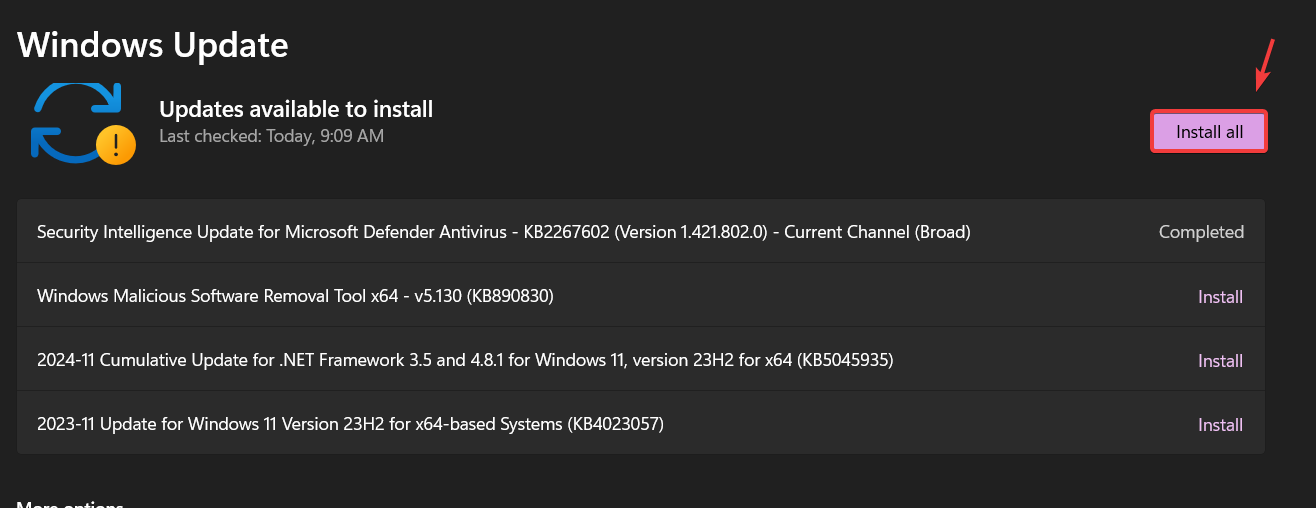Click the More options section heading

(x=70, y=504)
